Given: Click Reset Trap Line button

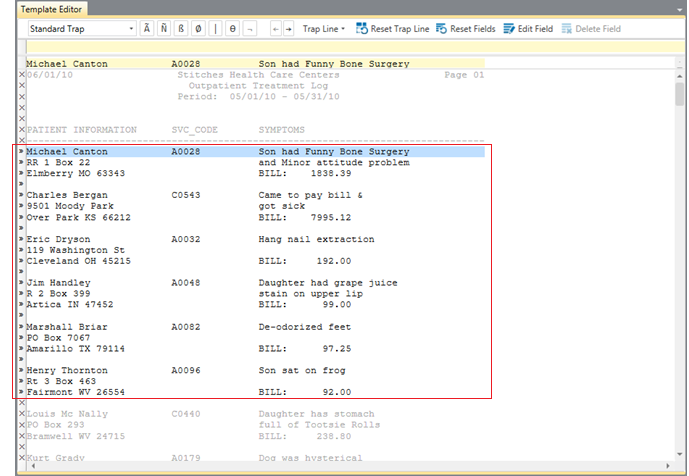Looking at the screenshot, I should coord(392,29).
